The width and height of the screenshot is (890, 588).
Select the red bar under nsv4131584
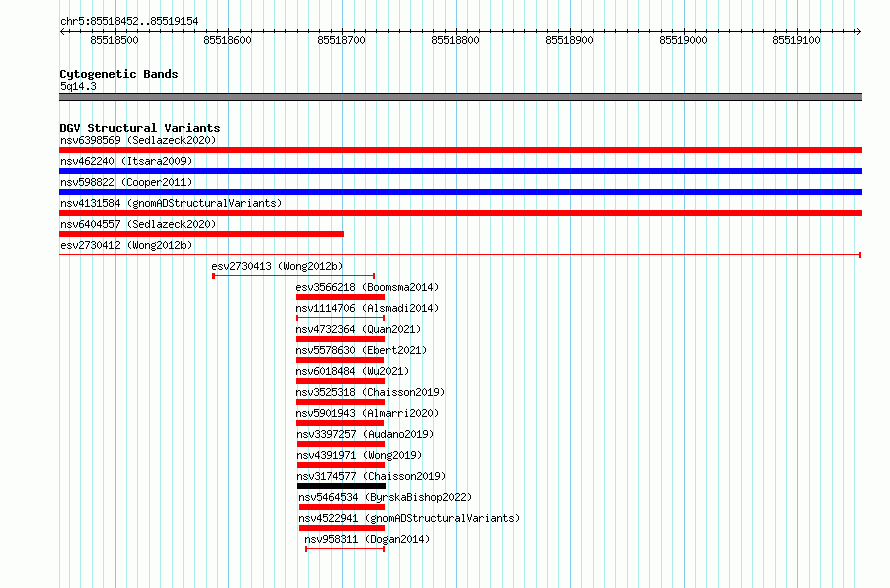460,213
